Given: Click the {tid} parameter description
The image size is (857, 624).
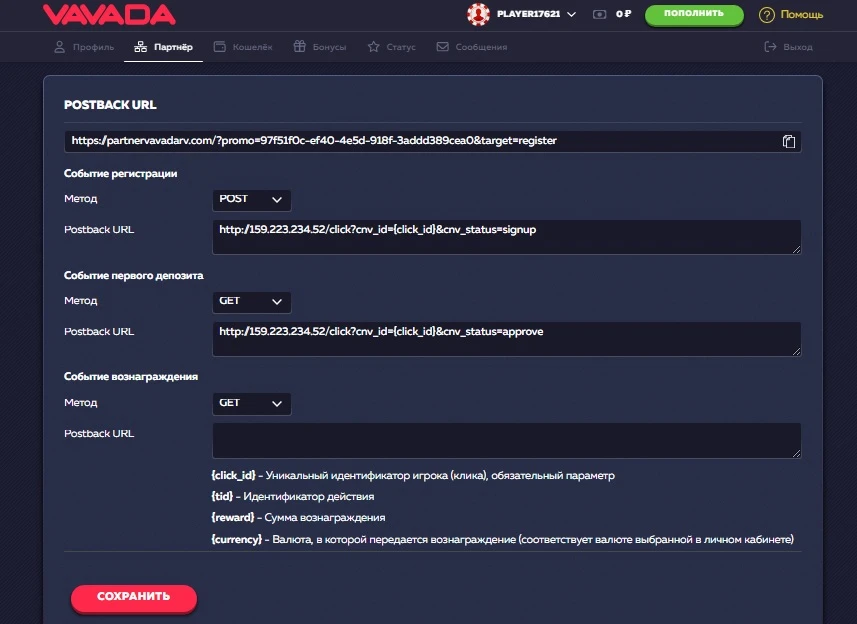Looking at the screenshot, I should tap(293, 497).
